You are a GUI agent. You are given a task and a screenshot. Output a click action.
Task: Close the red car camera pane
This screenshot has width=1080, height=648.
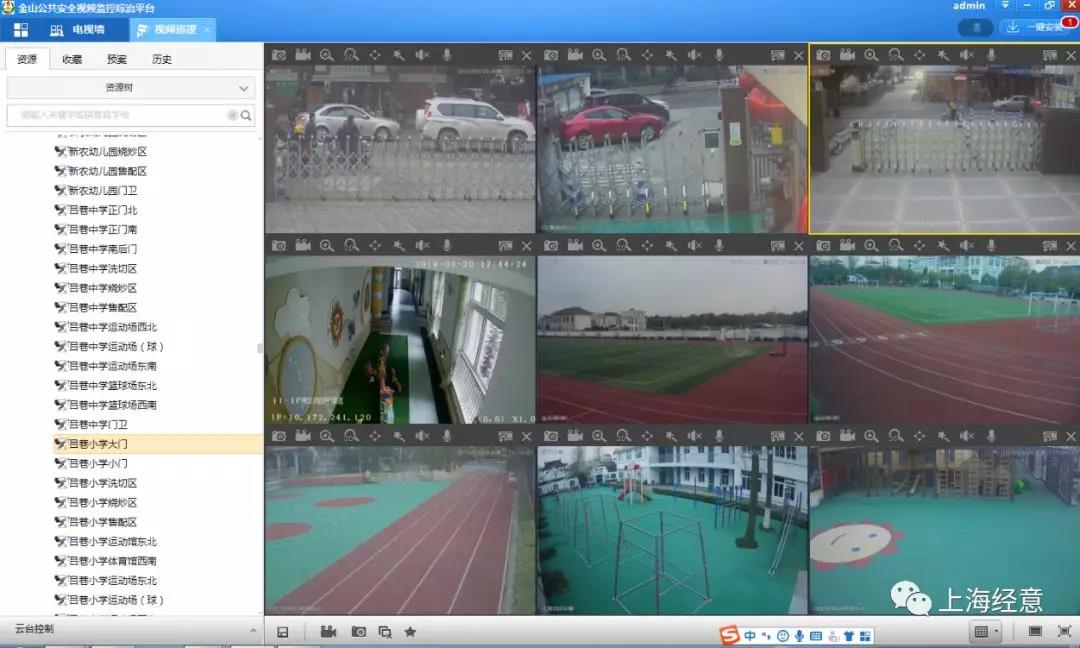[x=798, y=55]
